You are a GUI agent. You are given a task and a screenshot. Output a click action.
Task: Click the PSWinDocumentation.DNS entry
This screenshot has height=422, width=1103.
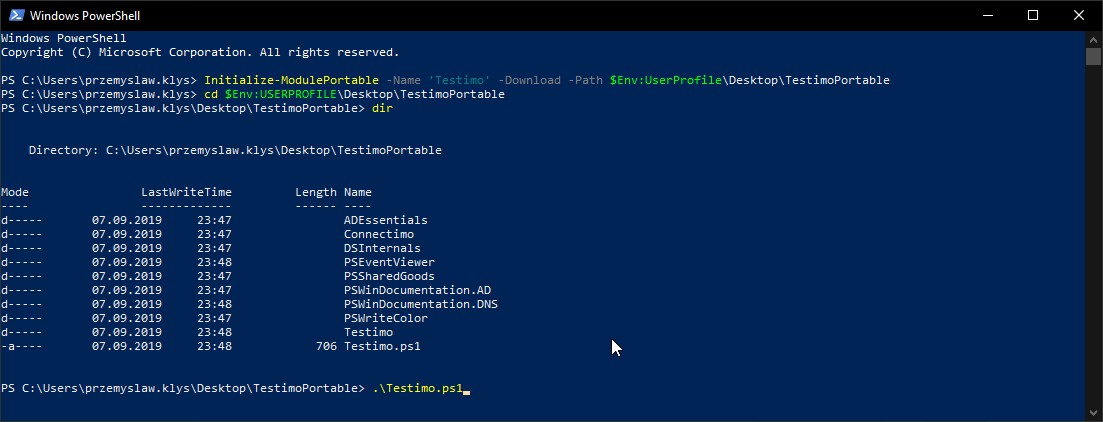[420, 304]
